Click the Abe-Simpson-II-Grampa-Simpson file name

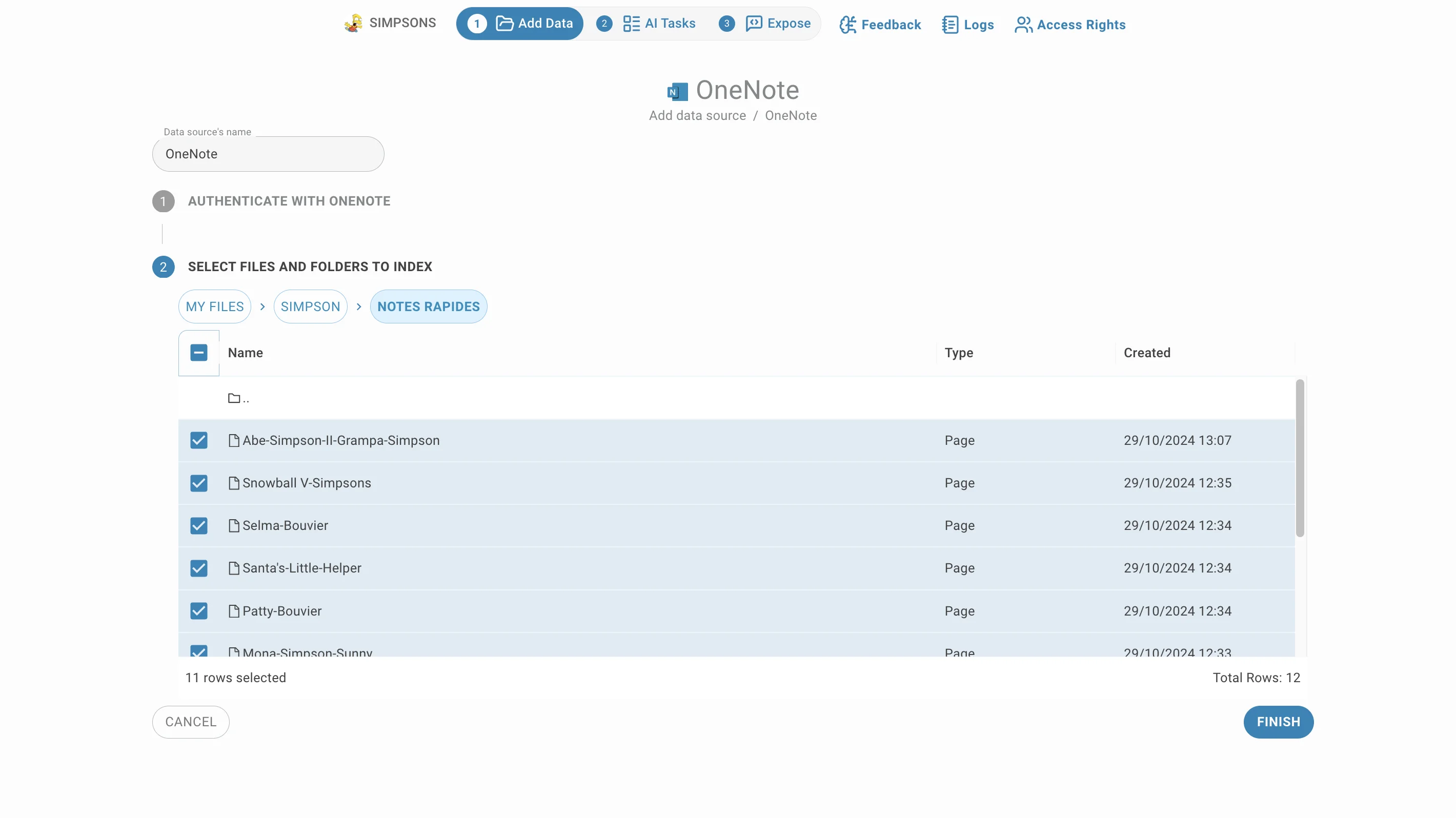point(341,441)
